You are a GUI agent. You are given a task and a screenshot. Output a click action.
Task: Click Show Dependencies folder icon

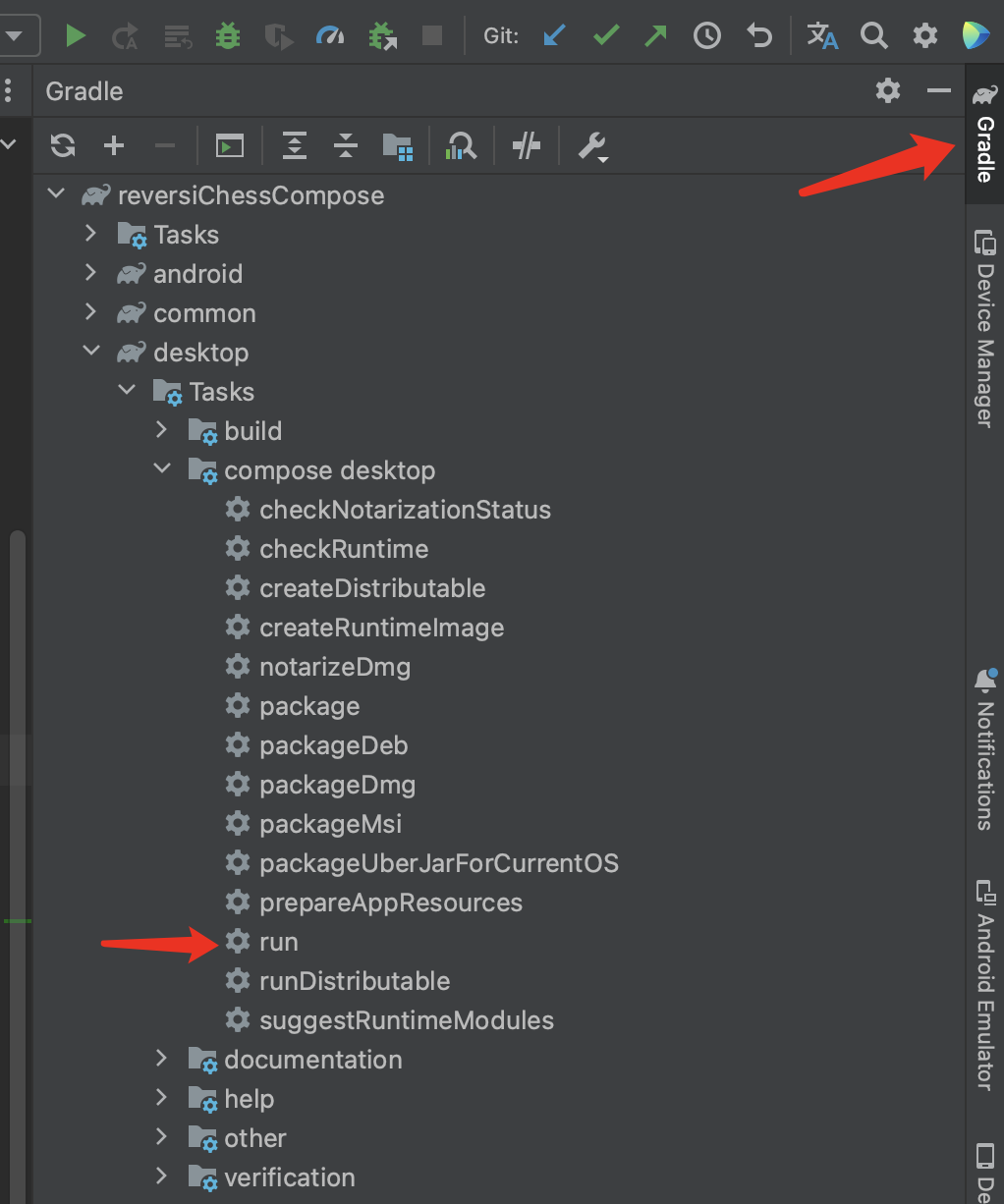click(x=397, y=146)
